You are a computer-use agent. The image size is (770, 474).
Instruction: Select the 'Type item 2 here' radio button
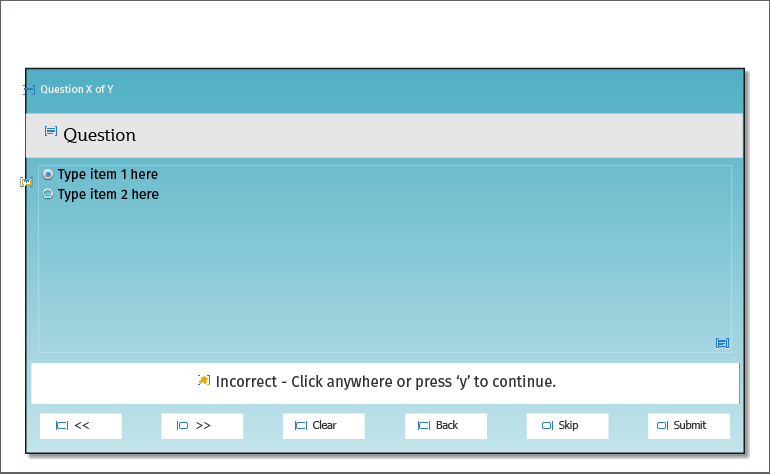click(48, 194)
